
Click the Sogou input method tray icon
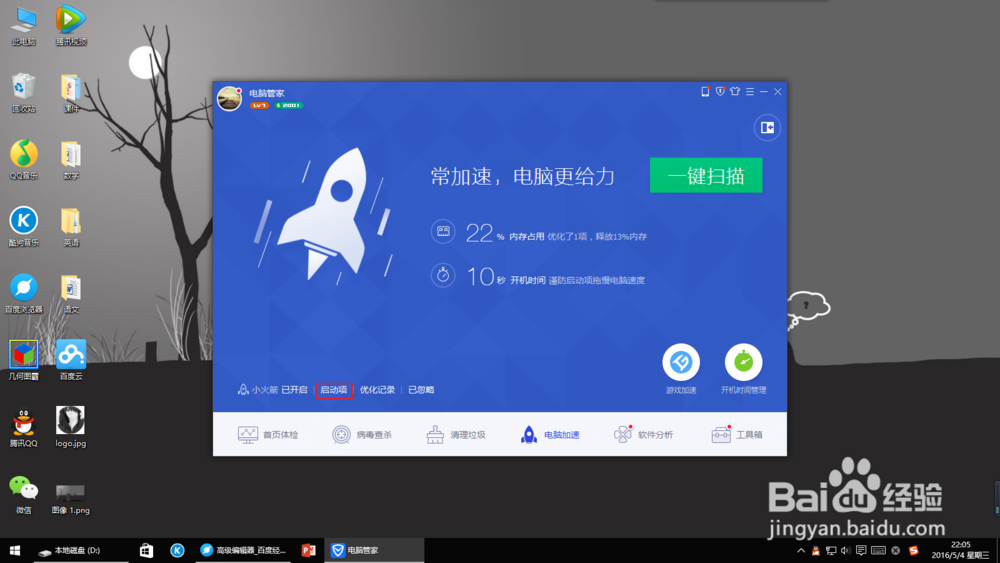point(913,550)
